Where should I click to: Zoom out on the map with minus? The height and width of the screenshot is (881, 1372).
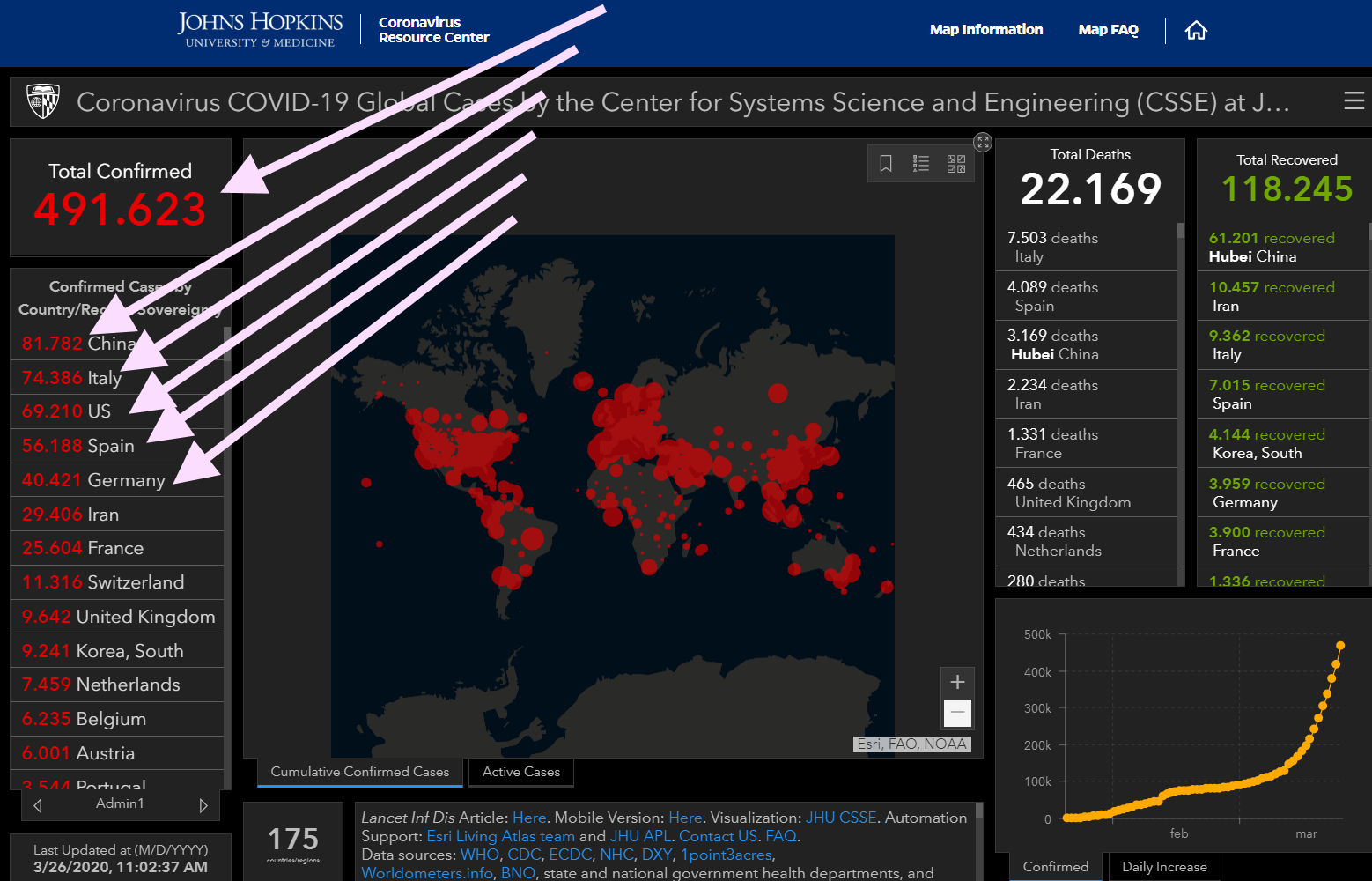pyautogui.click(x=957, y=712)
